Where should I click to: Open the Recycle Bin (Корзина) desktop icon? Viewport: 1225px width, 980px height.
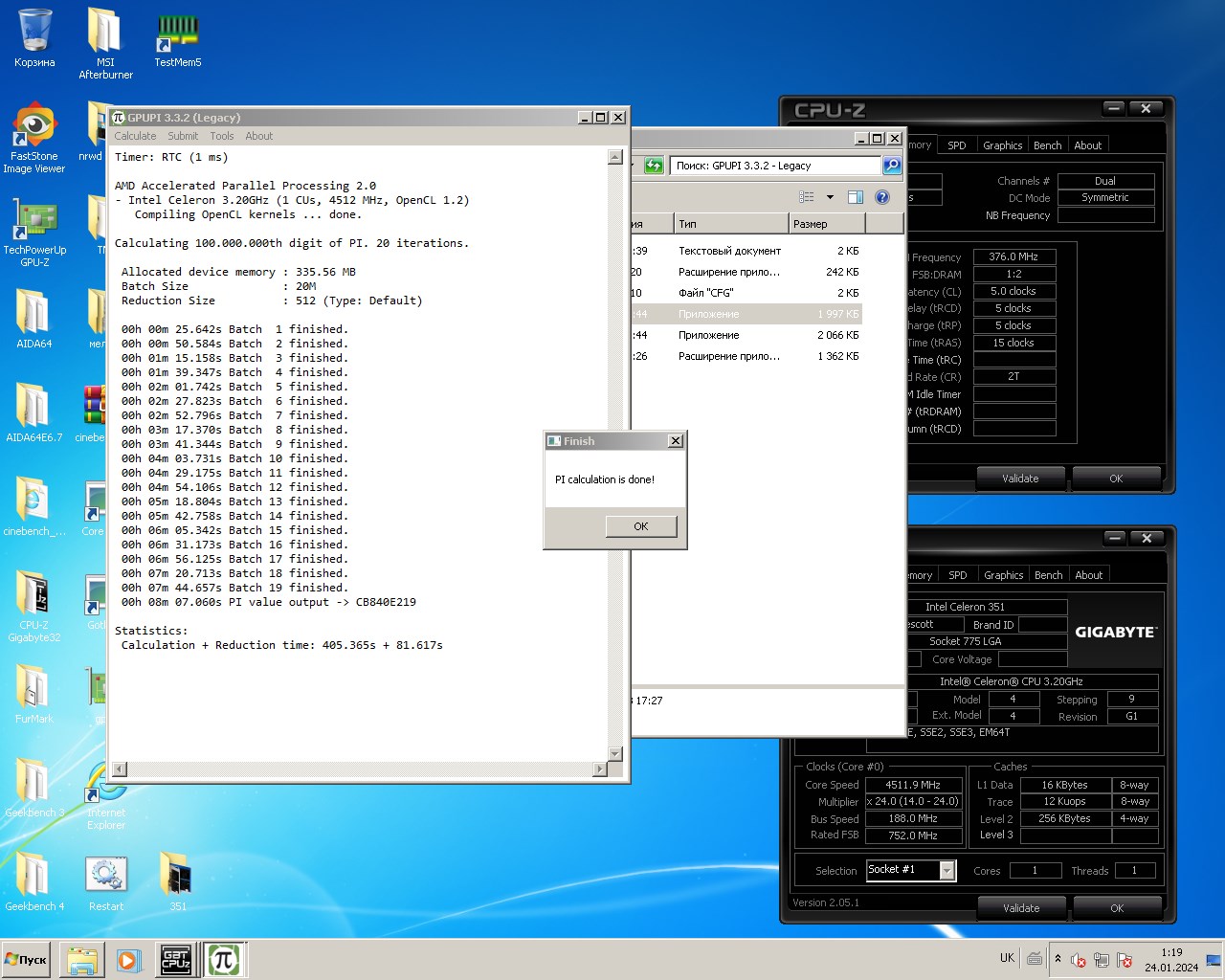pos(34,38)
